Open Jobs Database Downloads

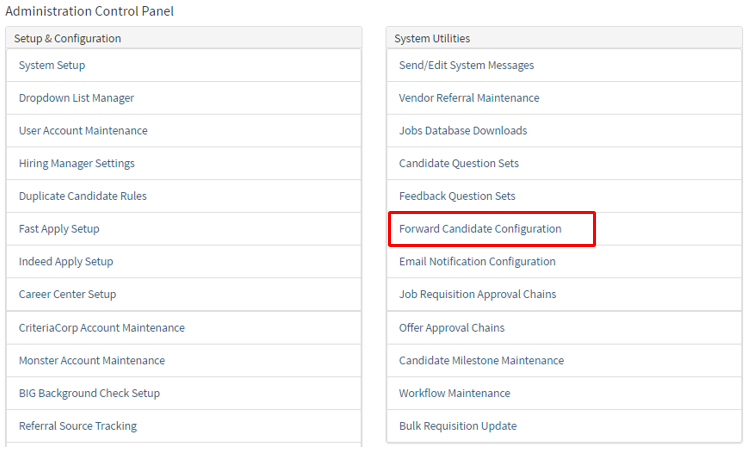(x=463, y=131)
